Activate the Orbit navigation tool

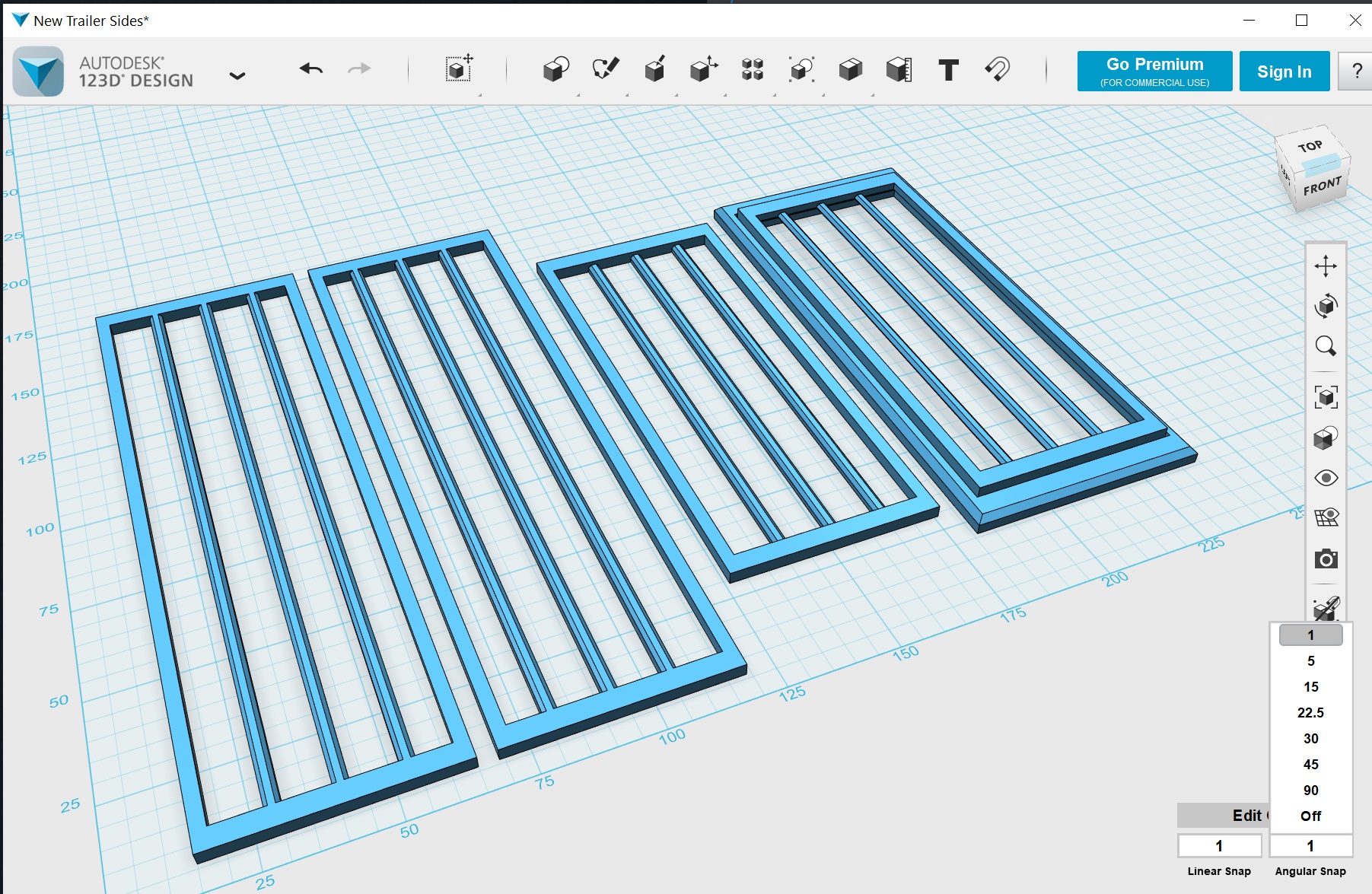coord(1326,306)
